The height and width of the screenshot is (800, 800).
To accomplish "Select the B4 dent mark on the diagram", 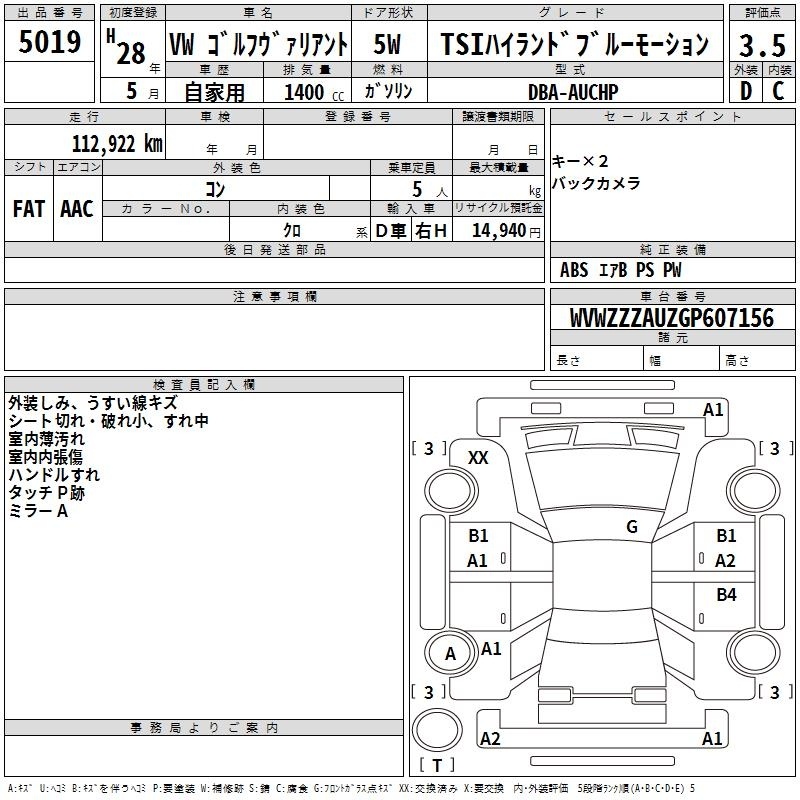I will pos(726,595).
